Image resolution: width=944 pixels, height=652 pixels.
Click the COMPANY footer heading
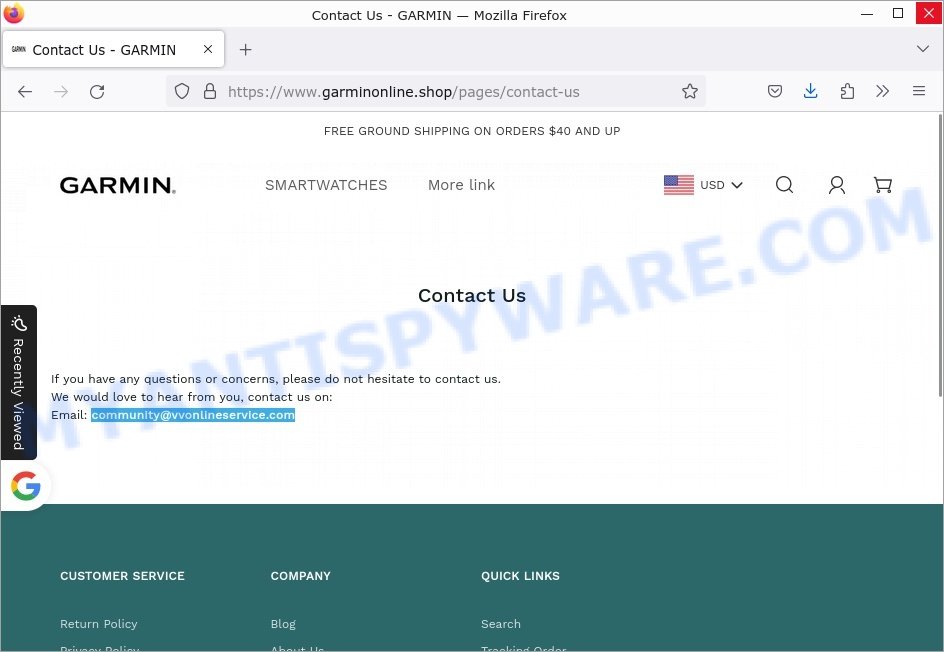pyautogui.click(x=300, y=576)
